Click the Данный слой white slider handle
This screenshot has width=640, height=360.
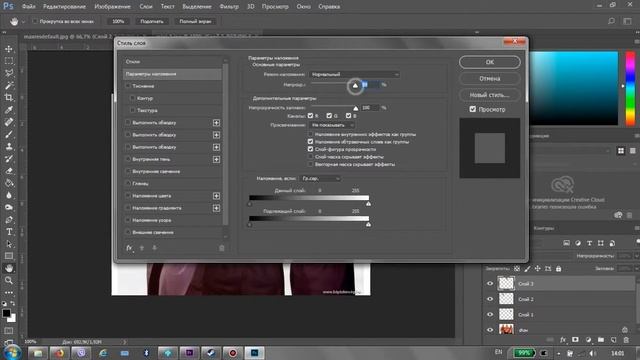click(x=368, y=204)
